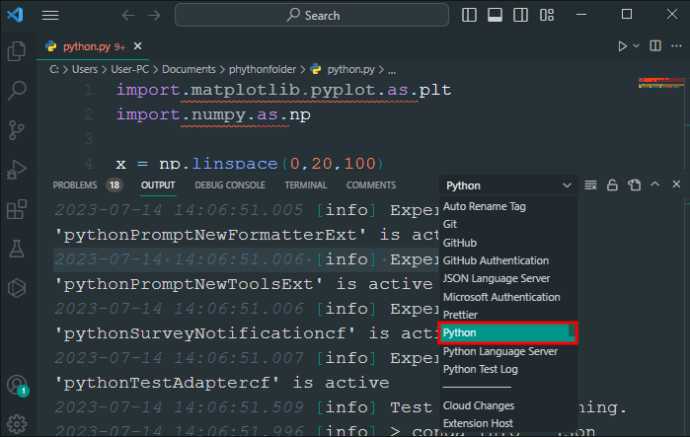
Task: Open Source Control view
Action: click(16, 130)
